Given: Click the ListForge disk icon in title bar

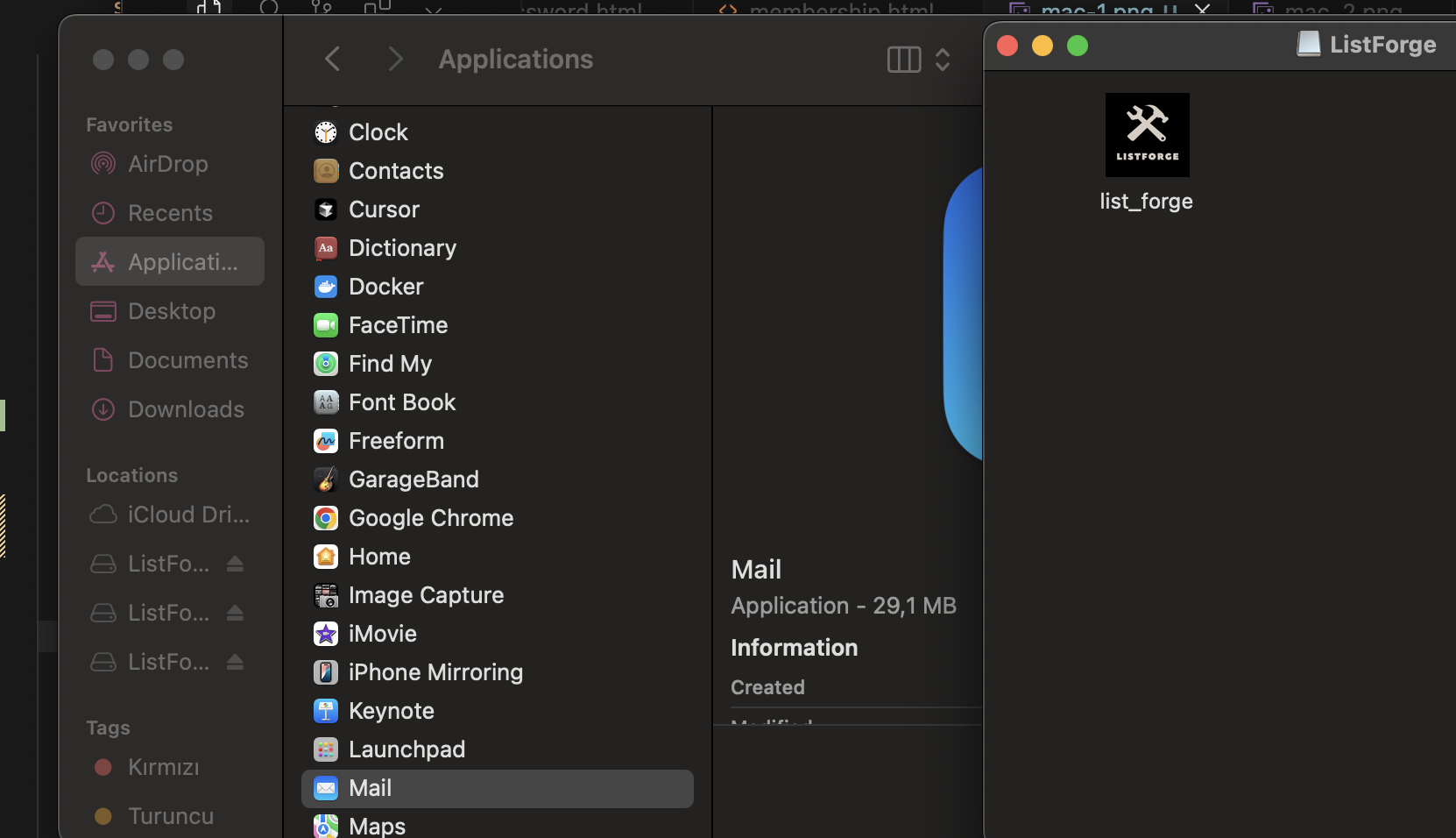Looking at the screenshot, I should click(1309, 44).
